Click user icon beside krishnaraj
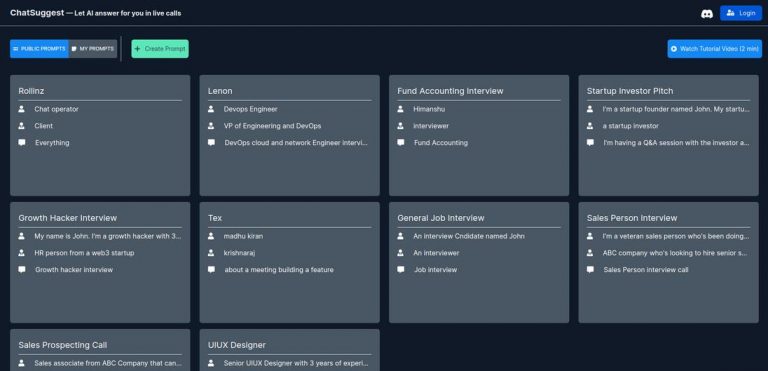This screenshot has width=768, height=371. coord(211,253)
